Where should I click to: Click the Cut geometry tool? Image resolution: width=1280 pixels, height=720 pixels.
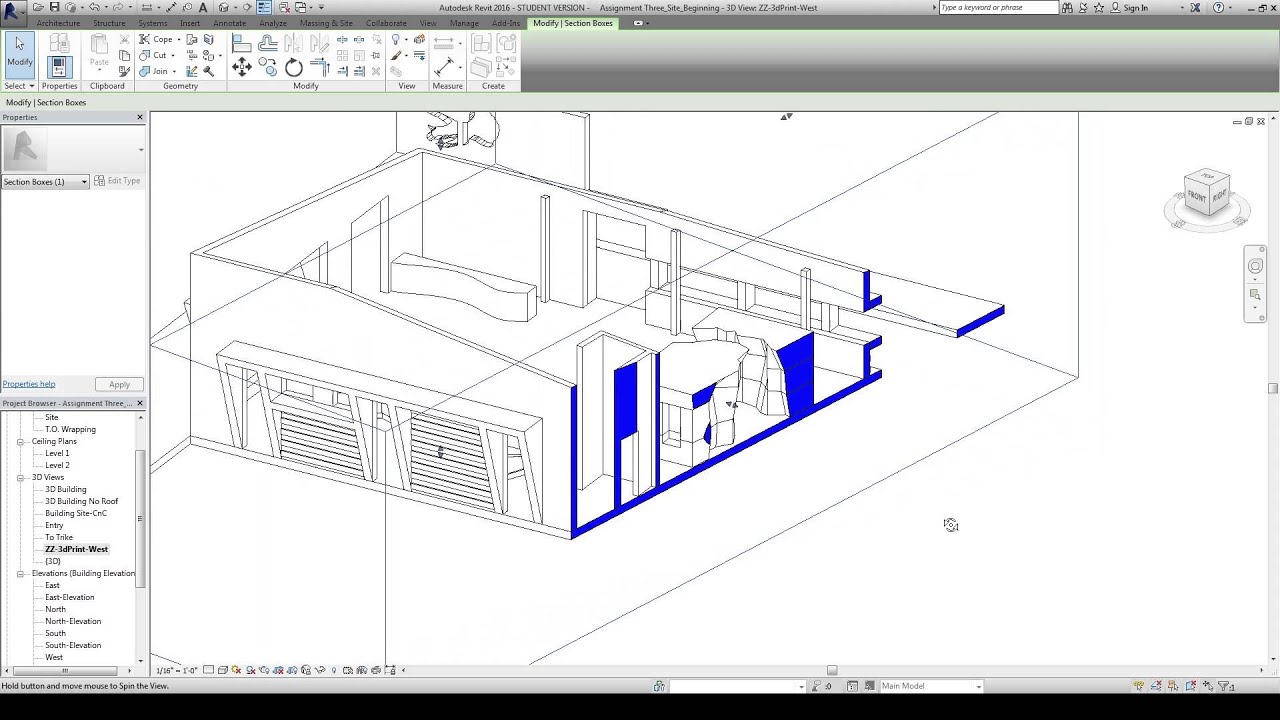coord(154,55)
